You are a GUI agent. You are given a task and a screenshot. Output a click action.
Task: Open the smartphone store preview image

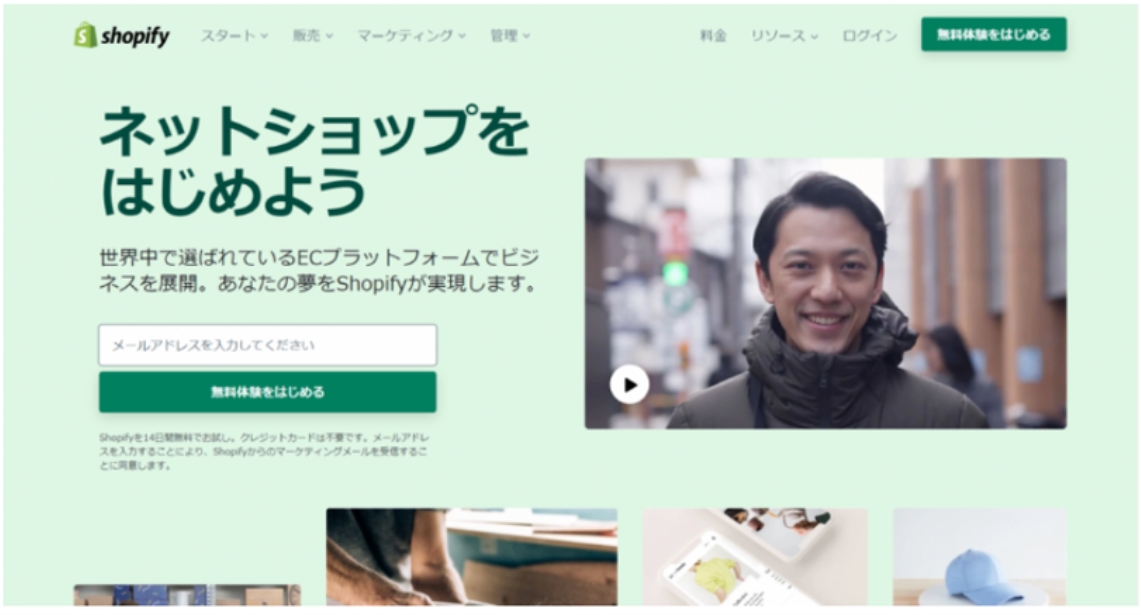point(755,557)
